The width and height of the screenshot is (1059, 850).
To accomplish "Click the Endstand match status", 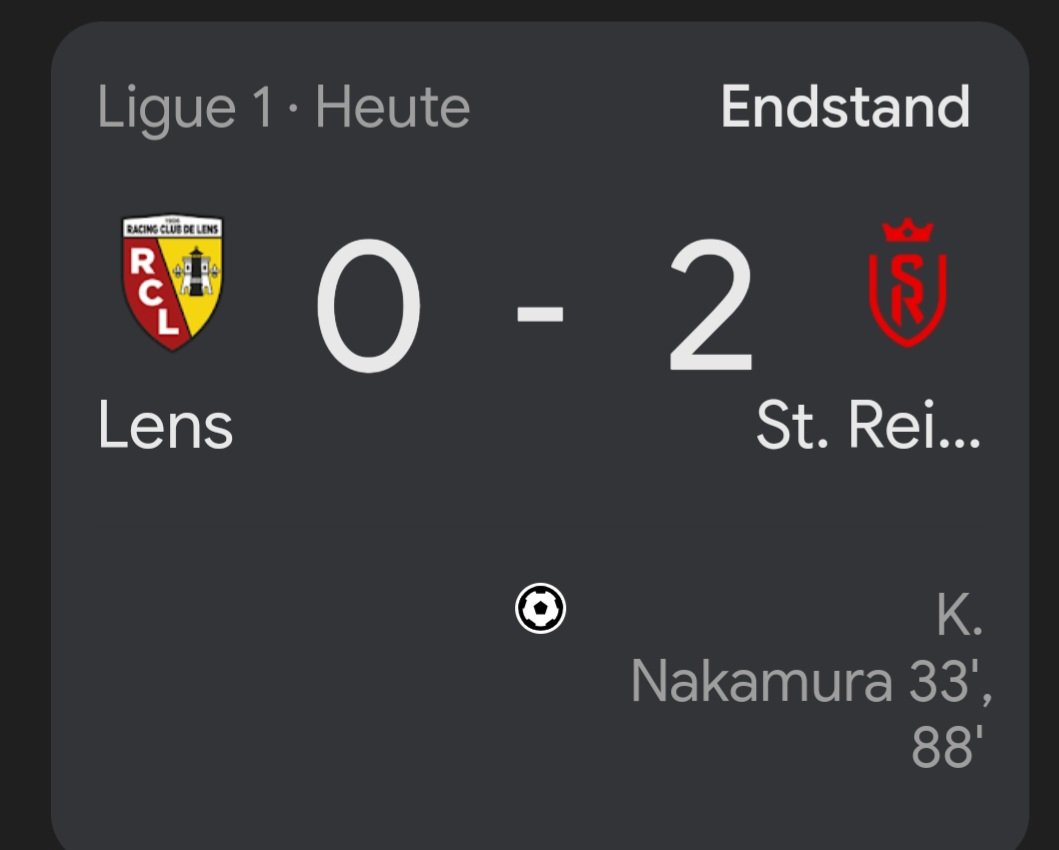I will (846, 107).
